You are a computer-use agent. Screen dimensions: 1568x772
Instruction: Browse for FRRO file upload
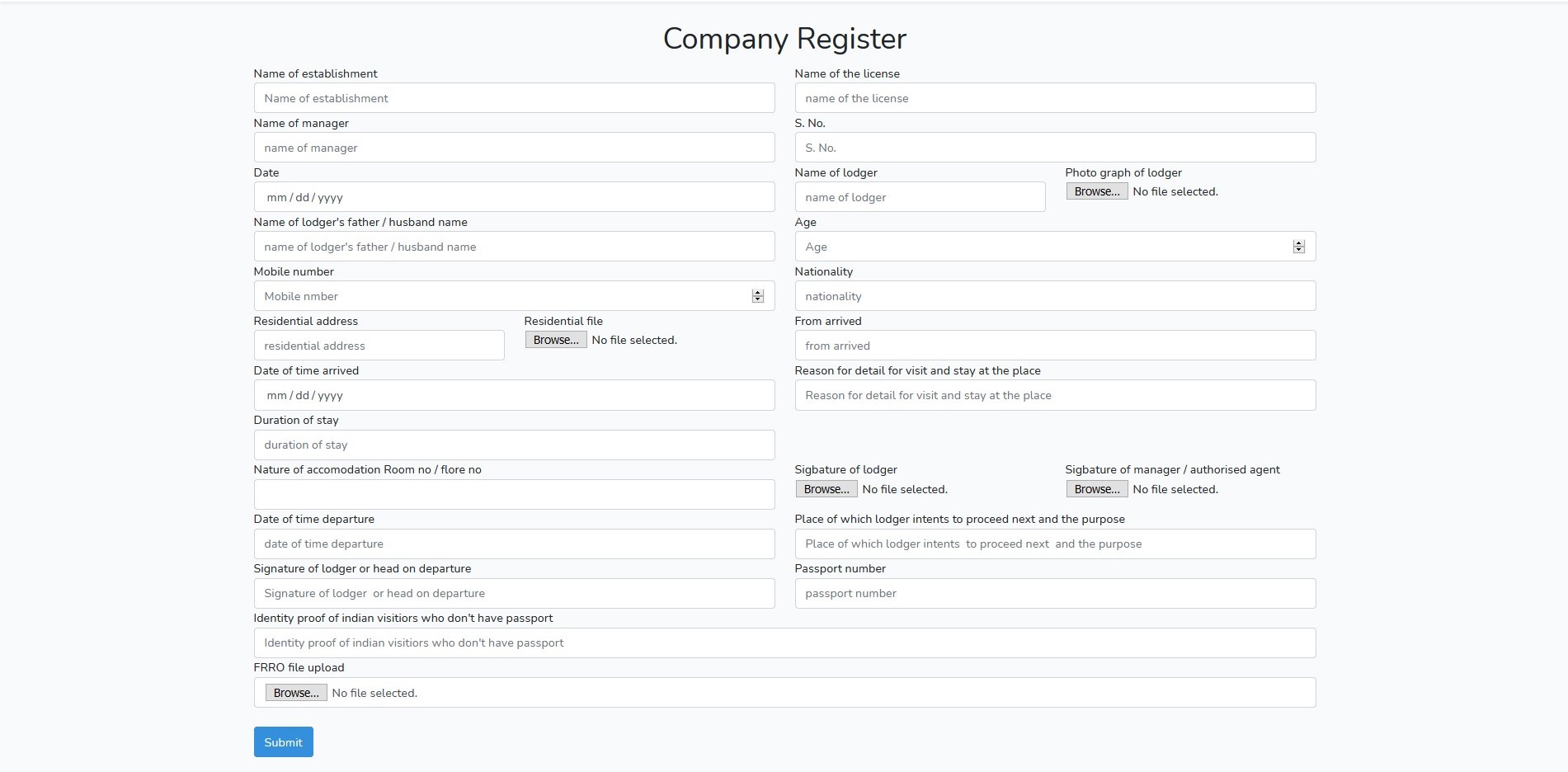pyautogui.click(x=295, y=693)
